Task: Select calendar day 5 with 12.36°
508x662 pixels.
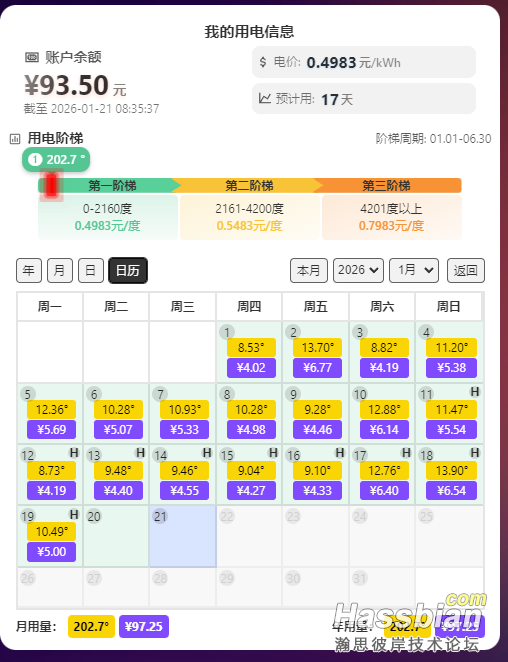Action: click(x=50, y=414)
